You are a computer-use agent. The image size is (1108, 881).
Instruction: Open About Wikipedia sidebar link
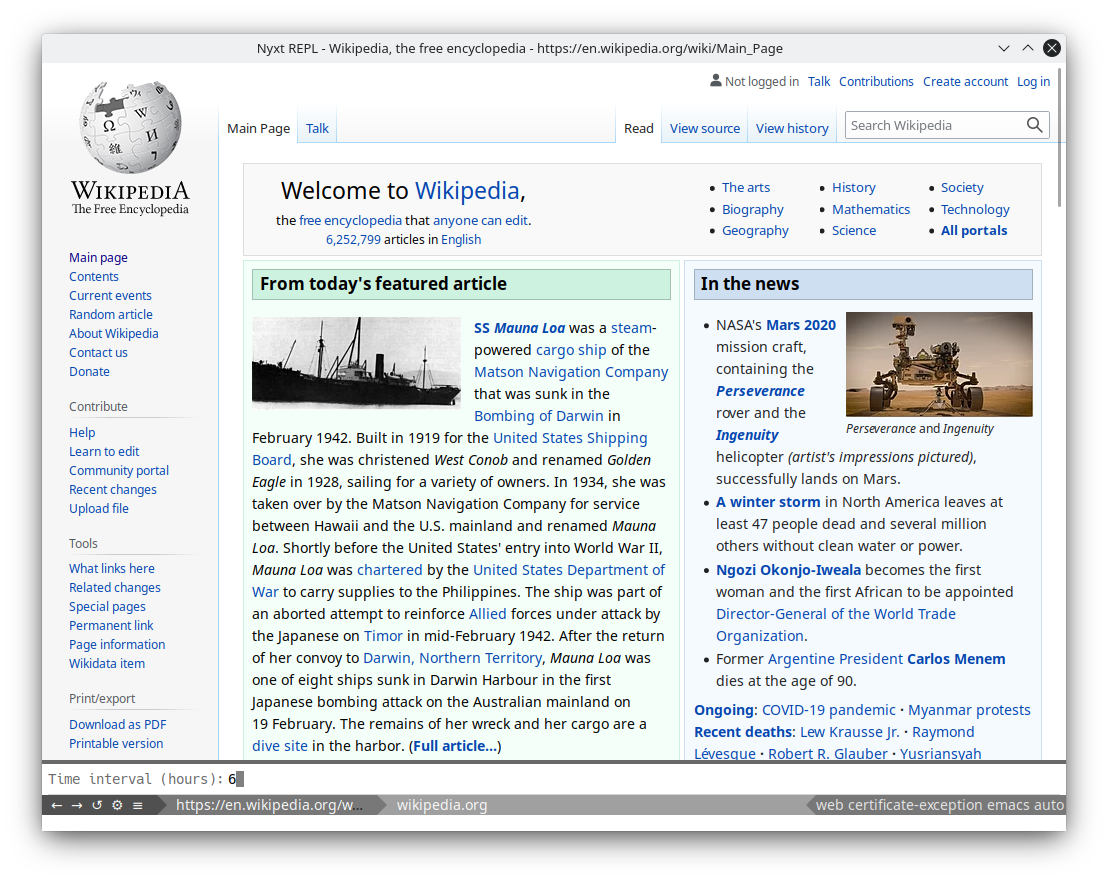click(x=114, y=333)
